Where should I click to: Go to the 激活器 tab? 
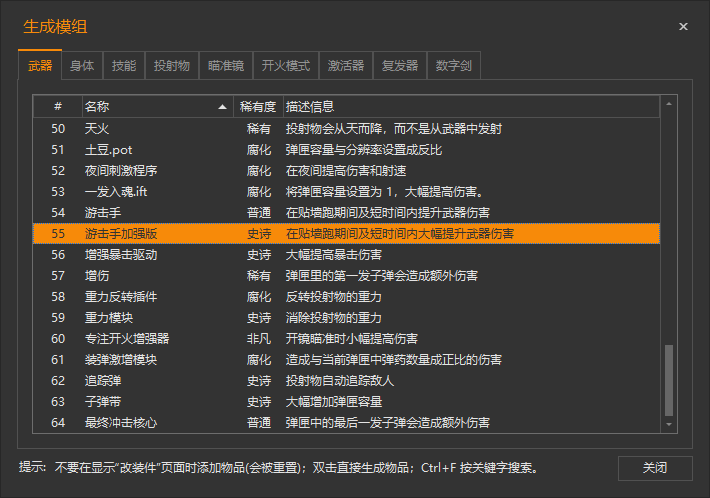[x=346, y=66]
